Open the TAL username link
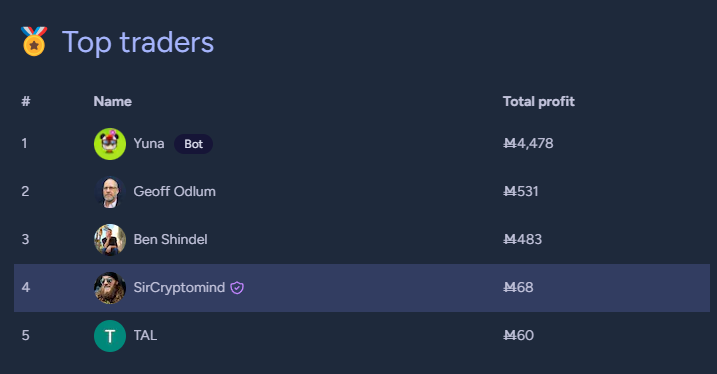The height and width of the screenshot is (374, 717). [145, 336]
